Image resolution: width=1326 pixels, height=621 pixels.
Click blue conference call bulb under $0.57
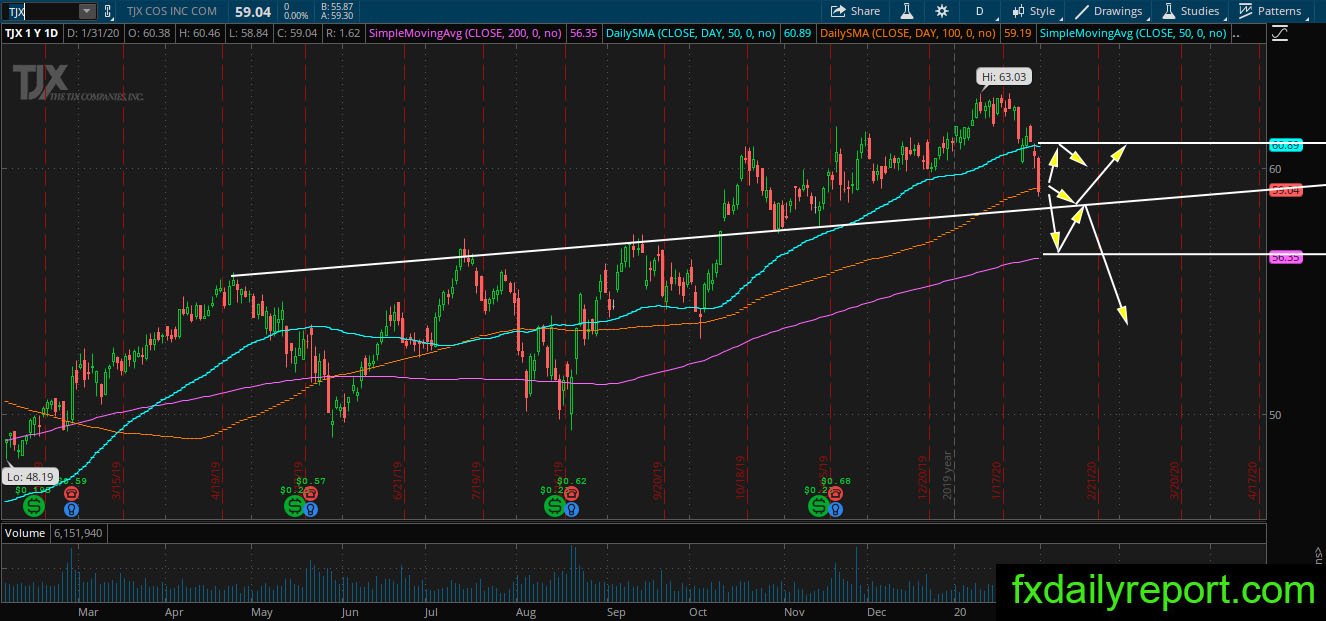pyautogui.click(x=310, y=510)
